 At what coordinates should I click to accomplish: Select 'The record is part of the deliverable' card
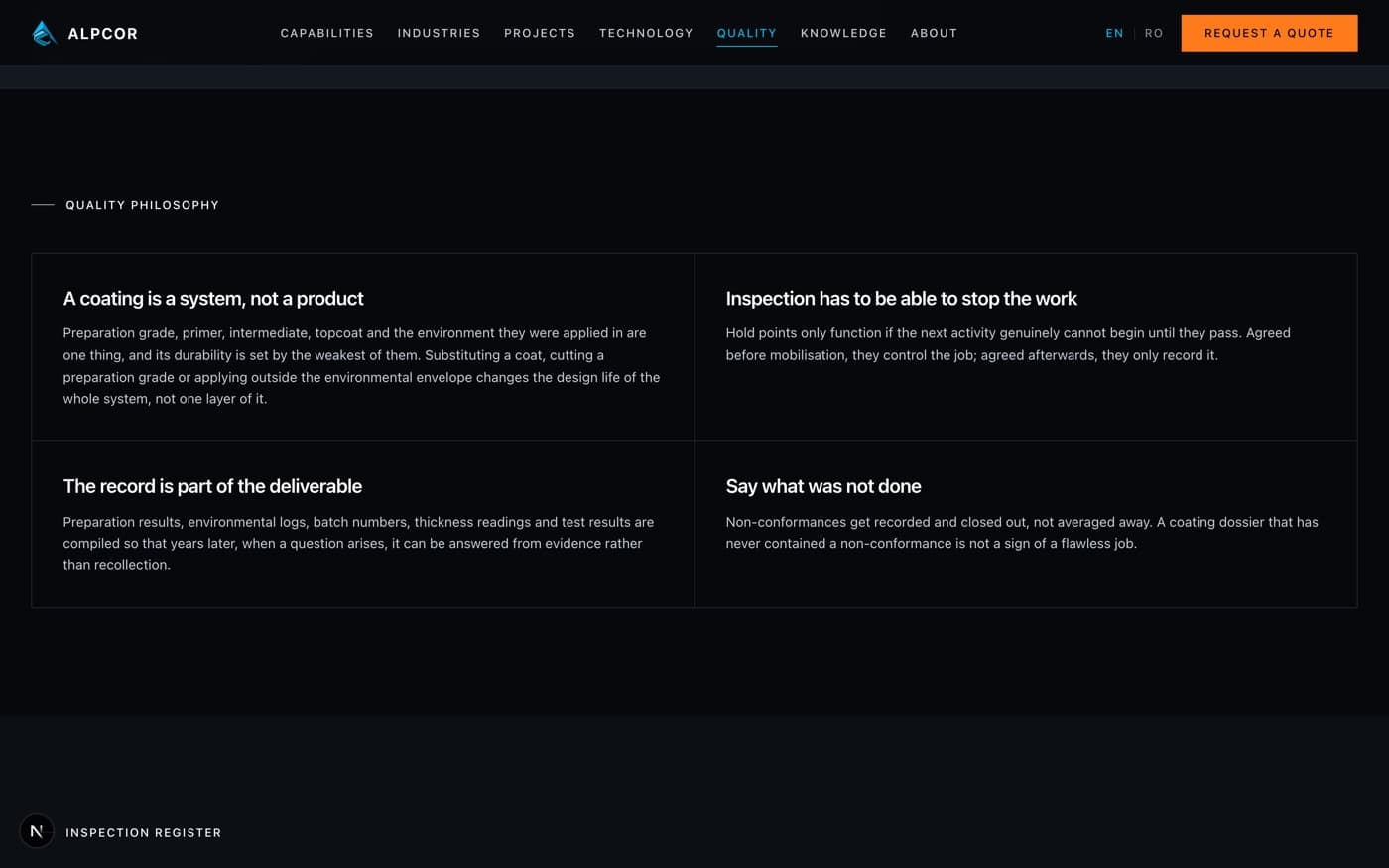coord(363,525)
